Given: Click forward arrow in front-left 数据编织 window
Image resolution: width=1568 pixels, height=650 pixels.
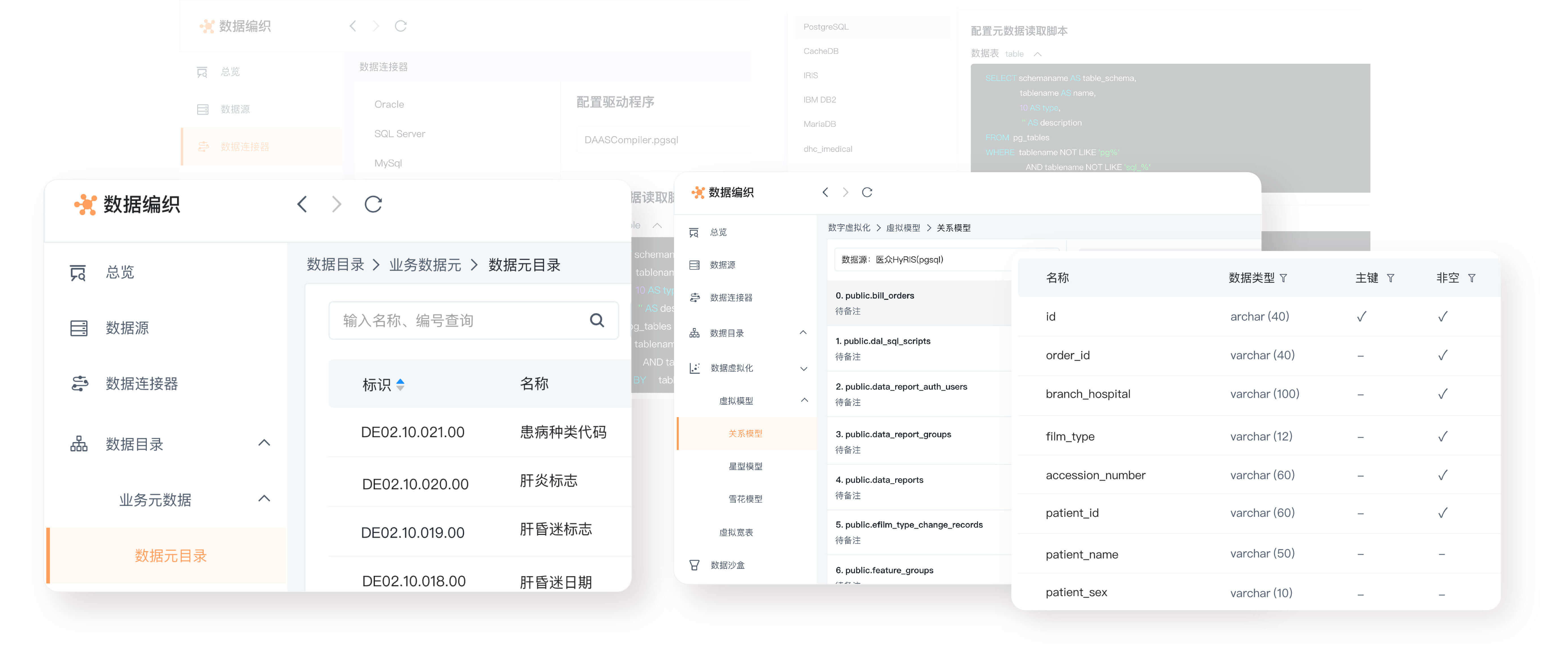Looking at the screenshot, I should point(337,204).
